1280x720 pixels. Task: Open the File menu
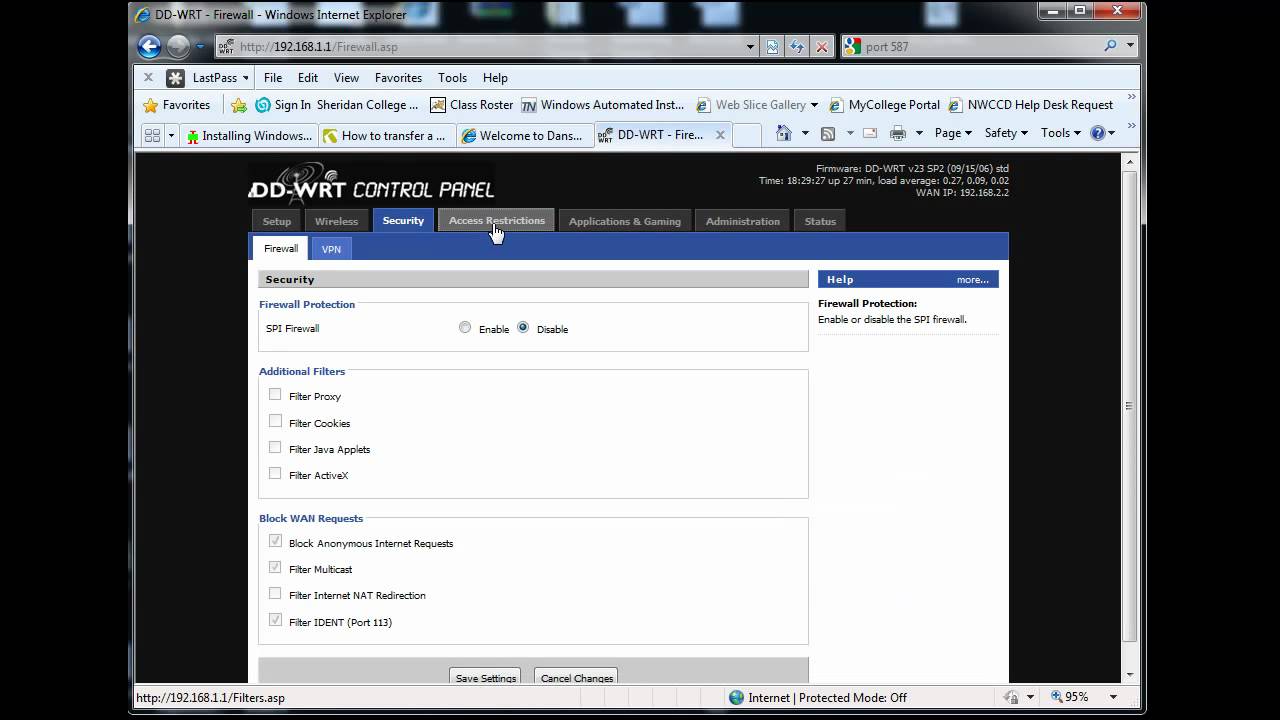(273, 77)
